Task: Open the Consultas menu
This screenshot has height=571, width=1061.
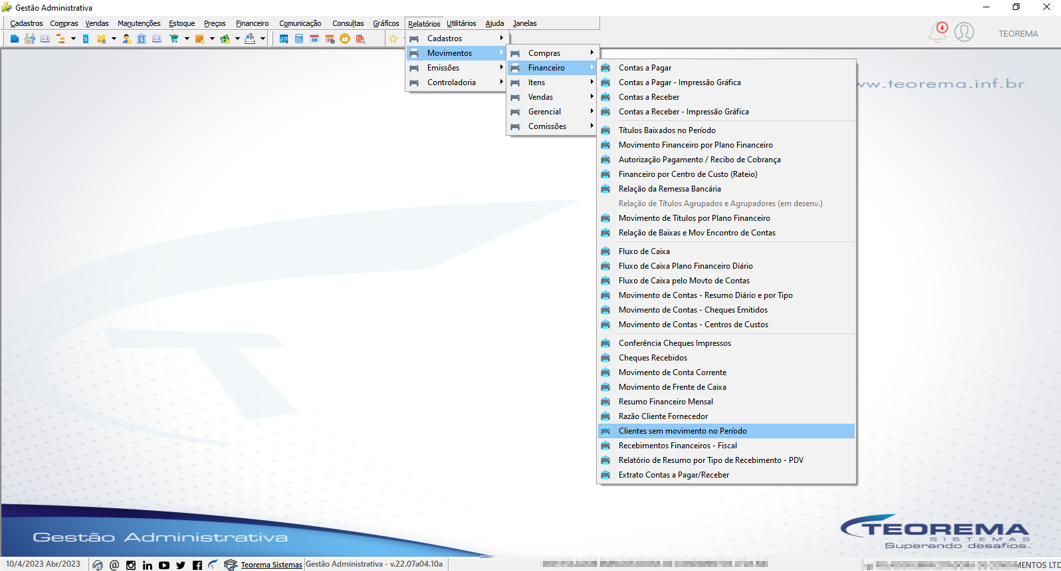Action: [x=348, y=24]
